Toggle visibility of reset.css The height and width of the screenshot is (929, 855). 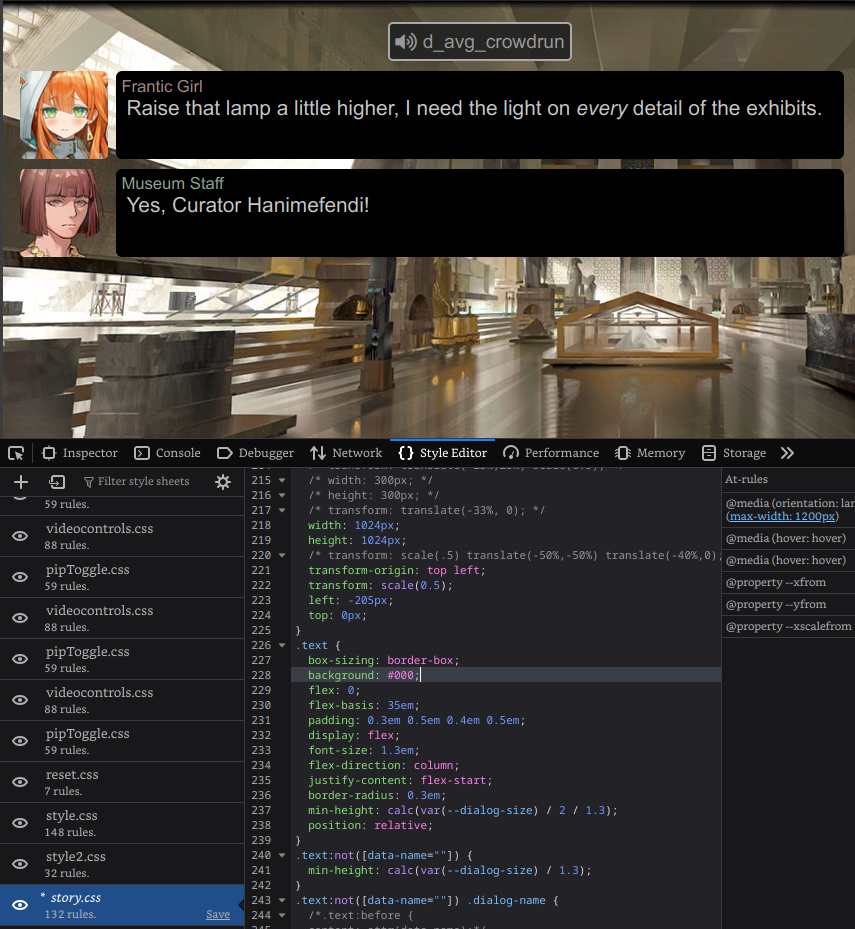pyautogui.click(x=20, y=781)
